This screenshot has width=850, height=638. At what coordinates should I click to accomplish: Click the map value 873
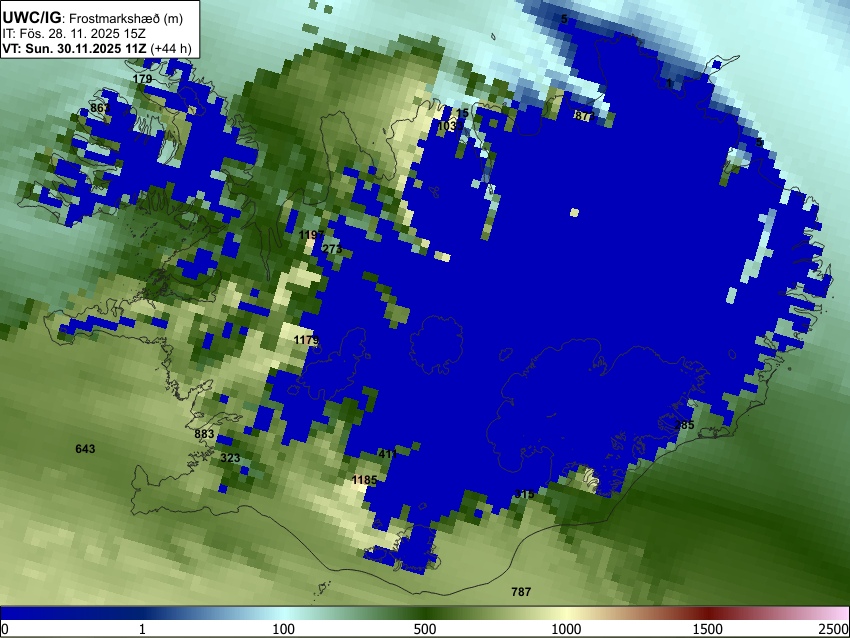pos(584,116)
